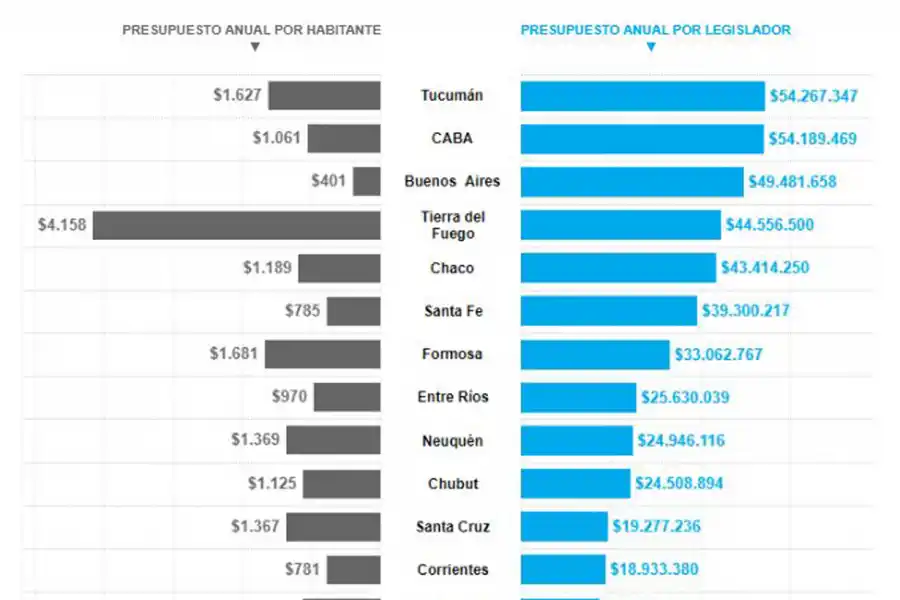Viewport: 900px width, 600px height.
Task: Sort by Presupuesto Anual por Habitante header
Action: [x=251, y=30]
